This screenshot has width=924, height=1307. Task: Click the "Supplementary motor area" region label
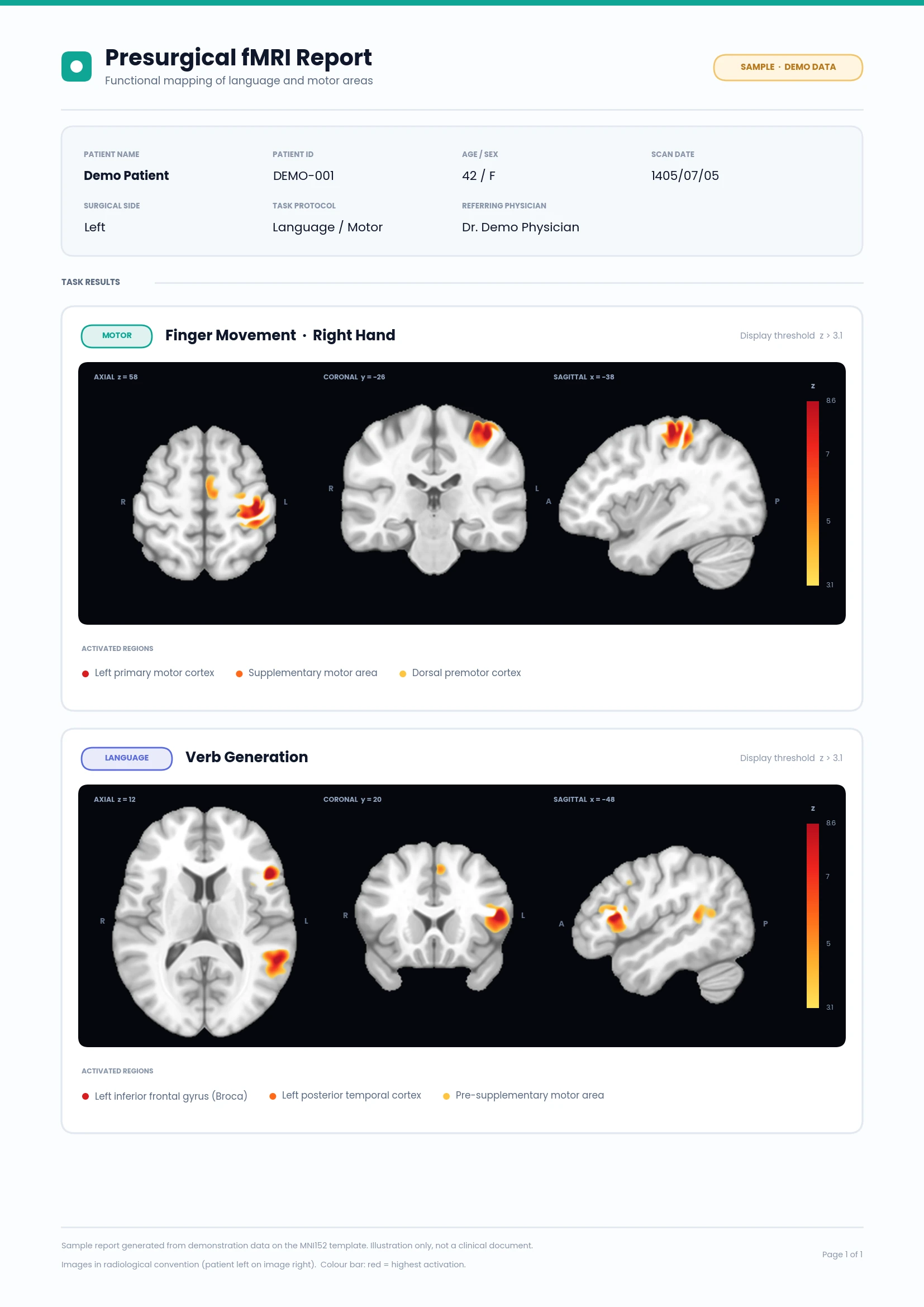313,673
